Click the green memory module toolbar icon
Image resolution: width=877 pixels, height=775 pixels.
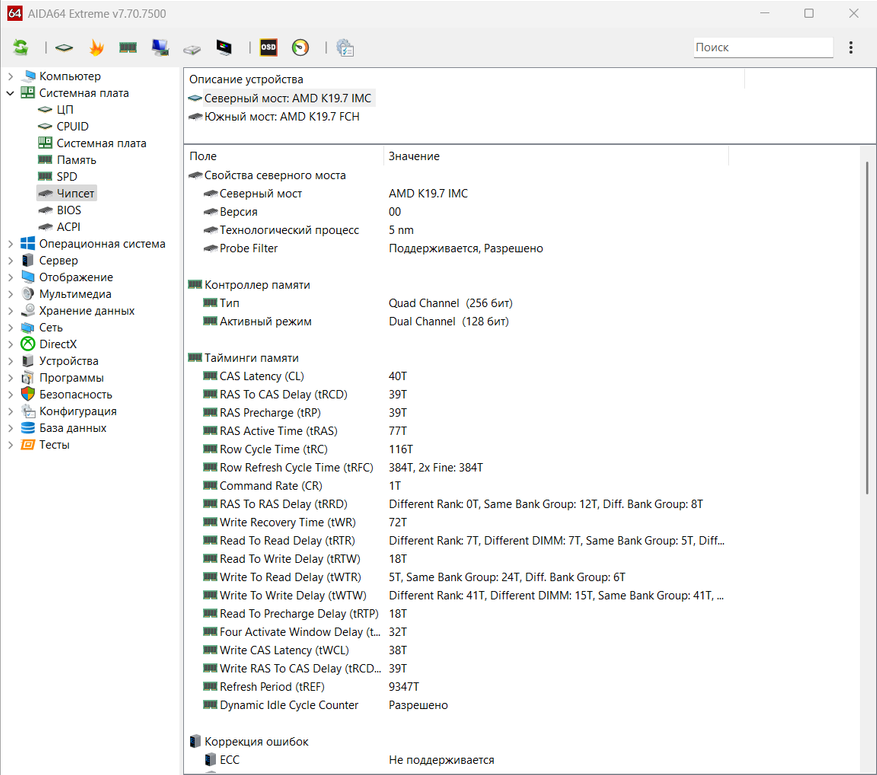(x=128, y=47)
